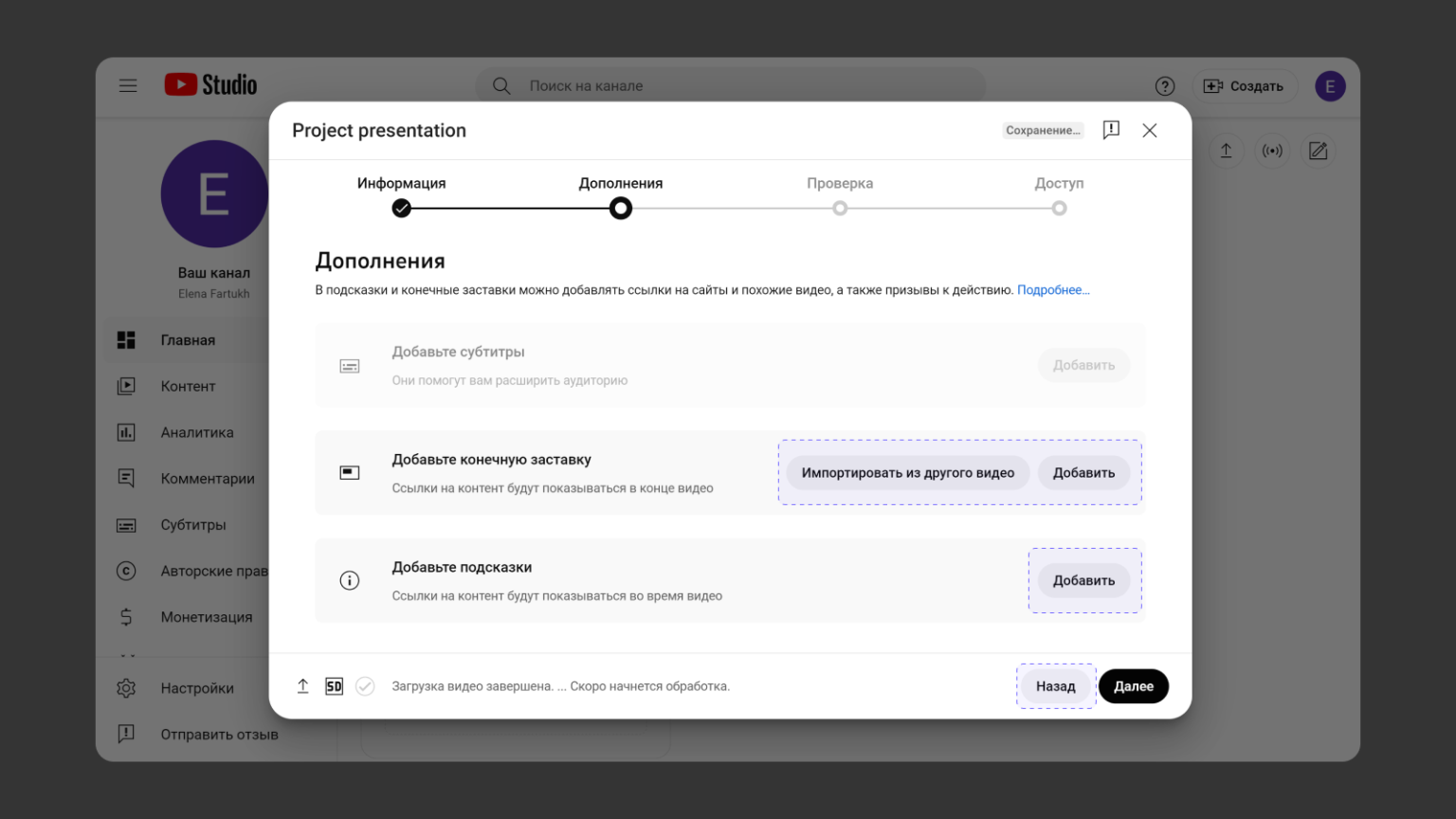Click the Монетизация dollar icon in sidebar
The width and height of the screenshot is (1456, 819).
point(126,616)
